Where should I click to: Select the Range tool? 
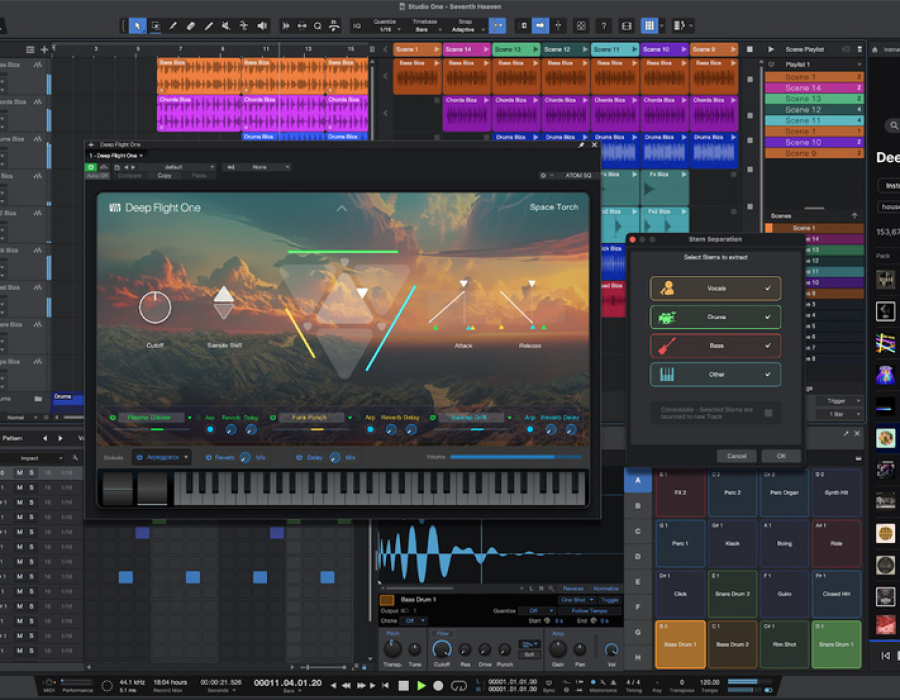[156, 25]
